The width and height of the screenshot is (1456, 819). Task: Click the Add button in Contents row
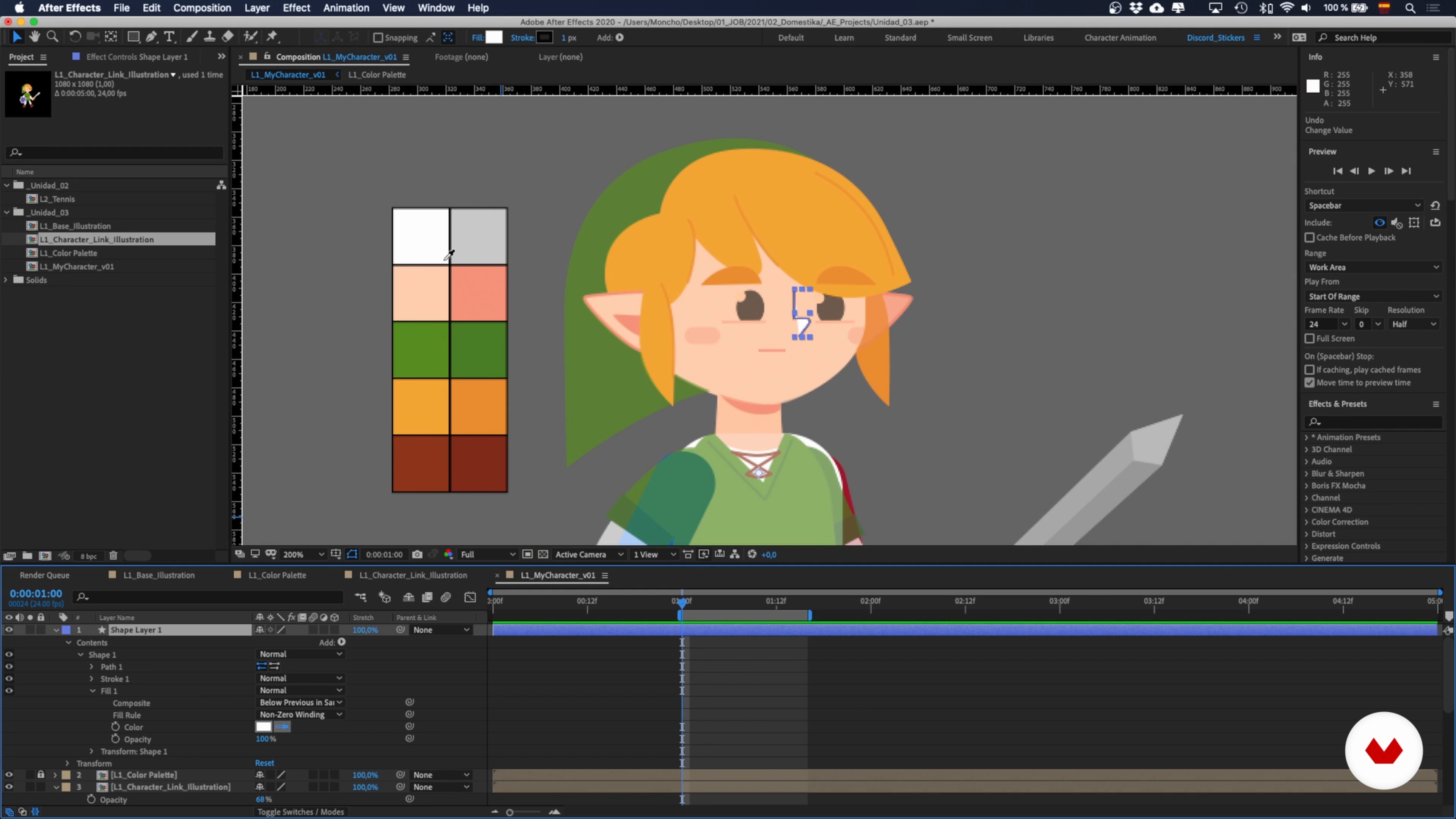pos(341,642)
